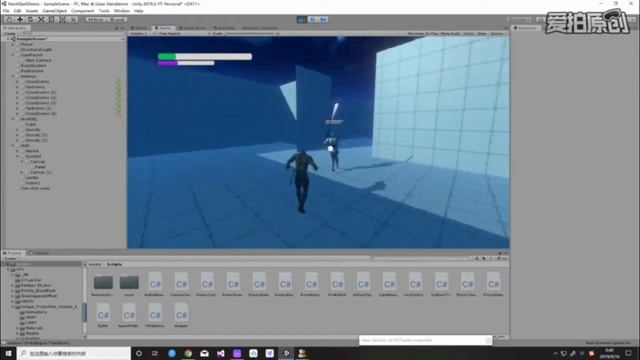
Task: Expand the Materials folder in Project tree
Action: (18, 328)
